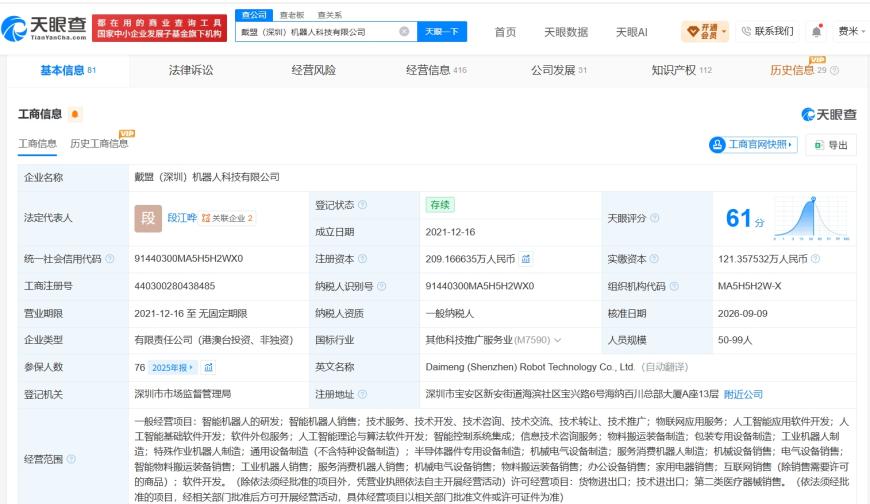Screen dimensions: 870x504
Task: Switch to the 基本信息 tab
Action: click(x=68, y=70)
